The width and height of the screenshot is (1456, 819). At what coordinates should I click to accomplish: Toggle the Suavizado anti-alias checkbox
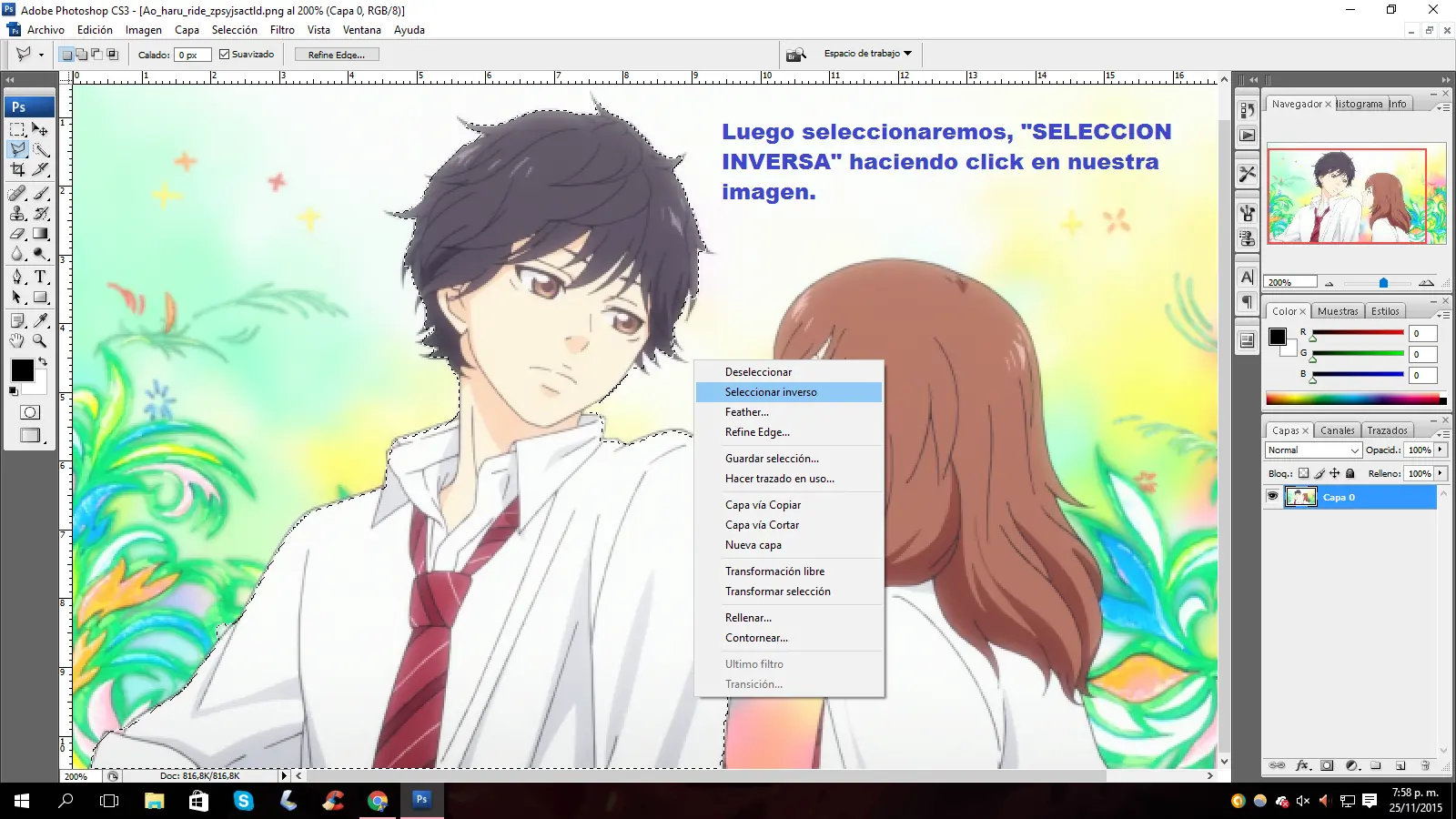click(x=225, y=55)
